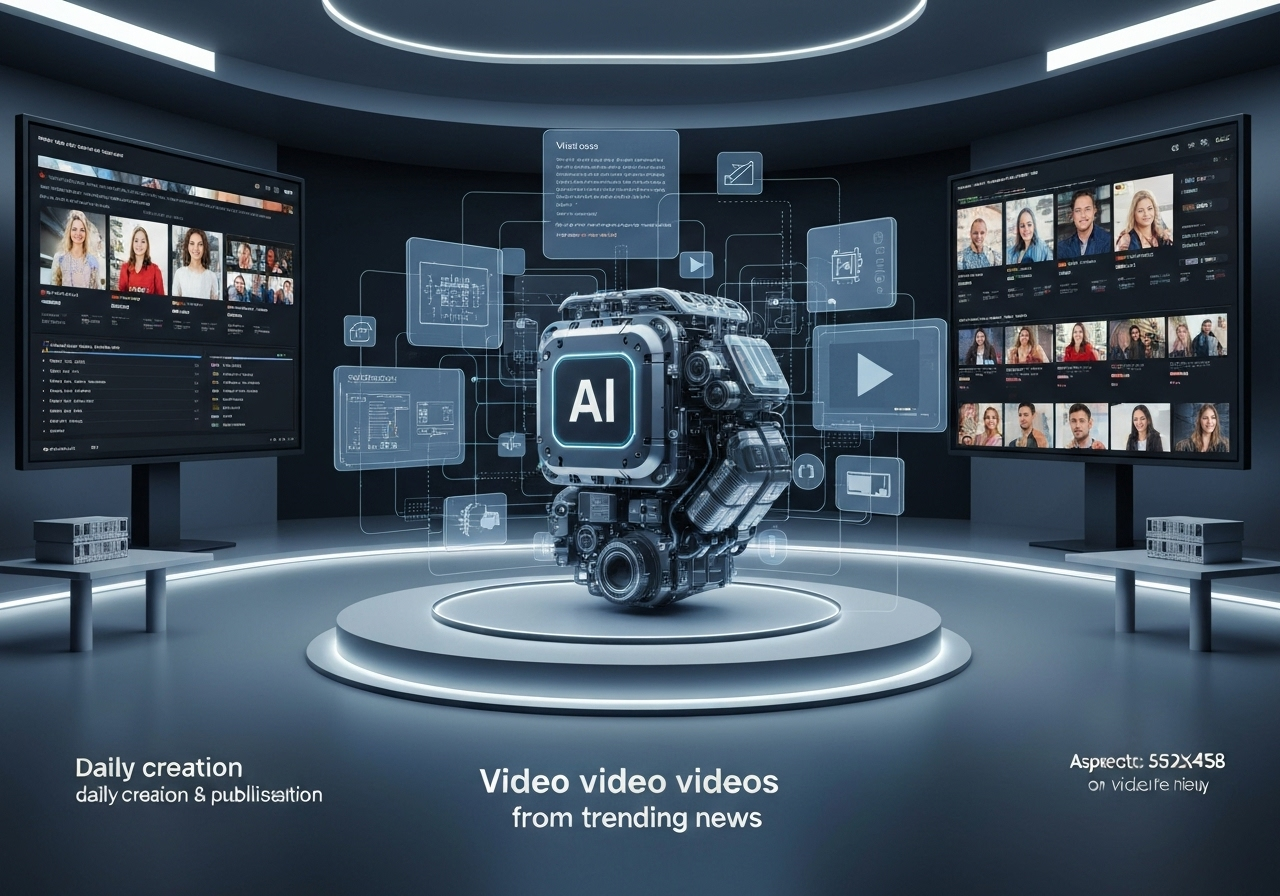
Task: Click the large play button panel
Action: 878,375
